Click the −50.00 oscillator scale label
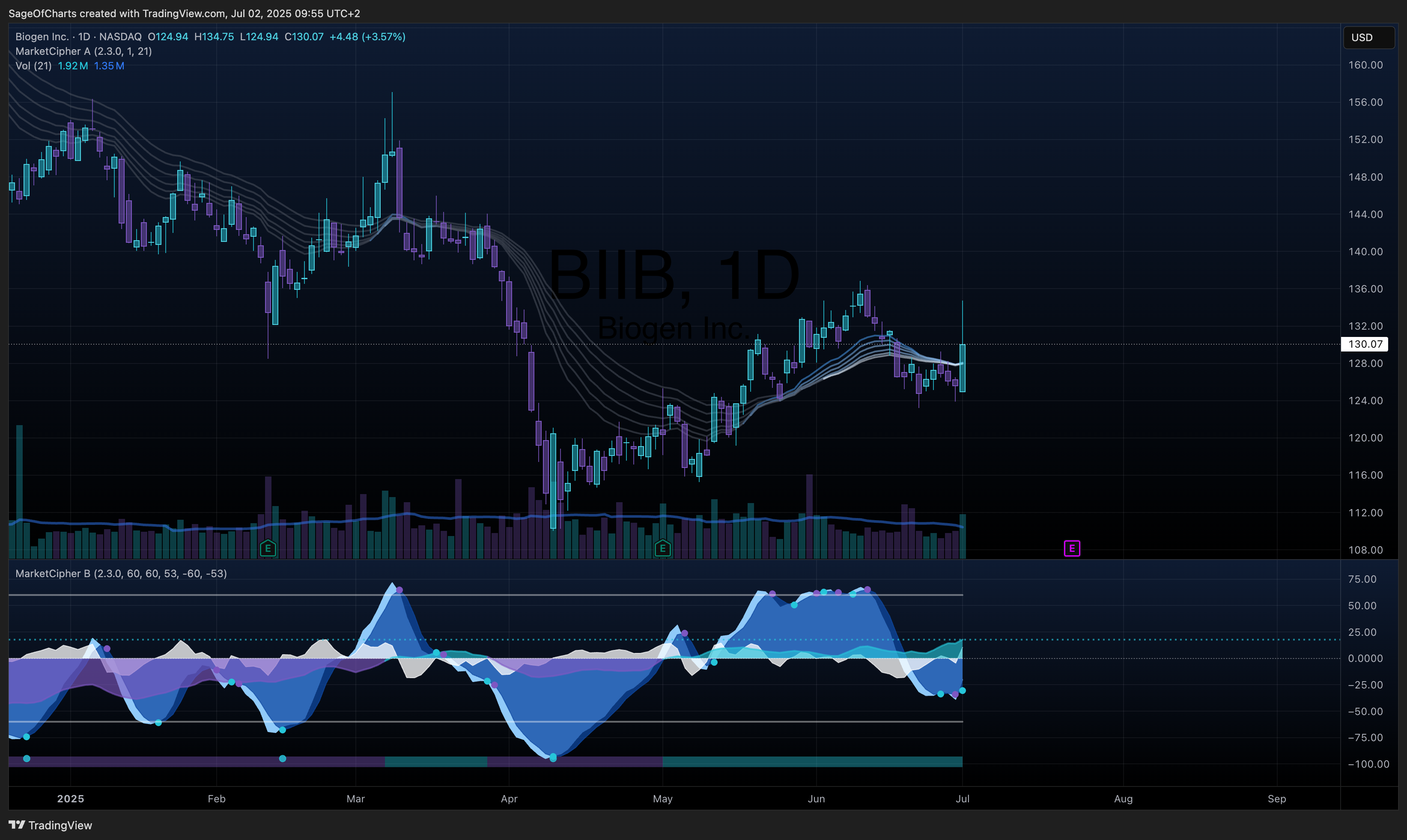The height and width of the screenshot is (840, 1407). click(x=1365, y=712)
